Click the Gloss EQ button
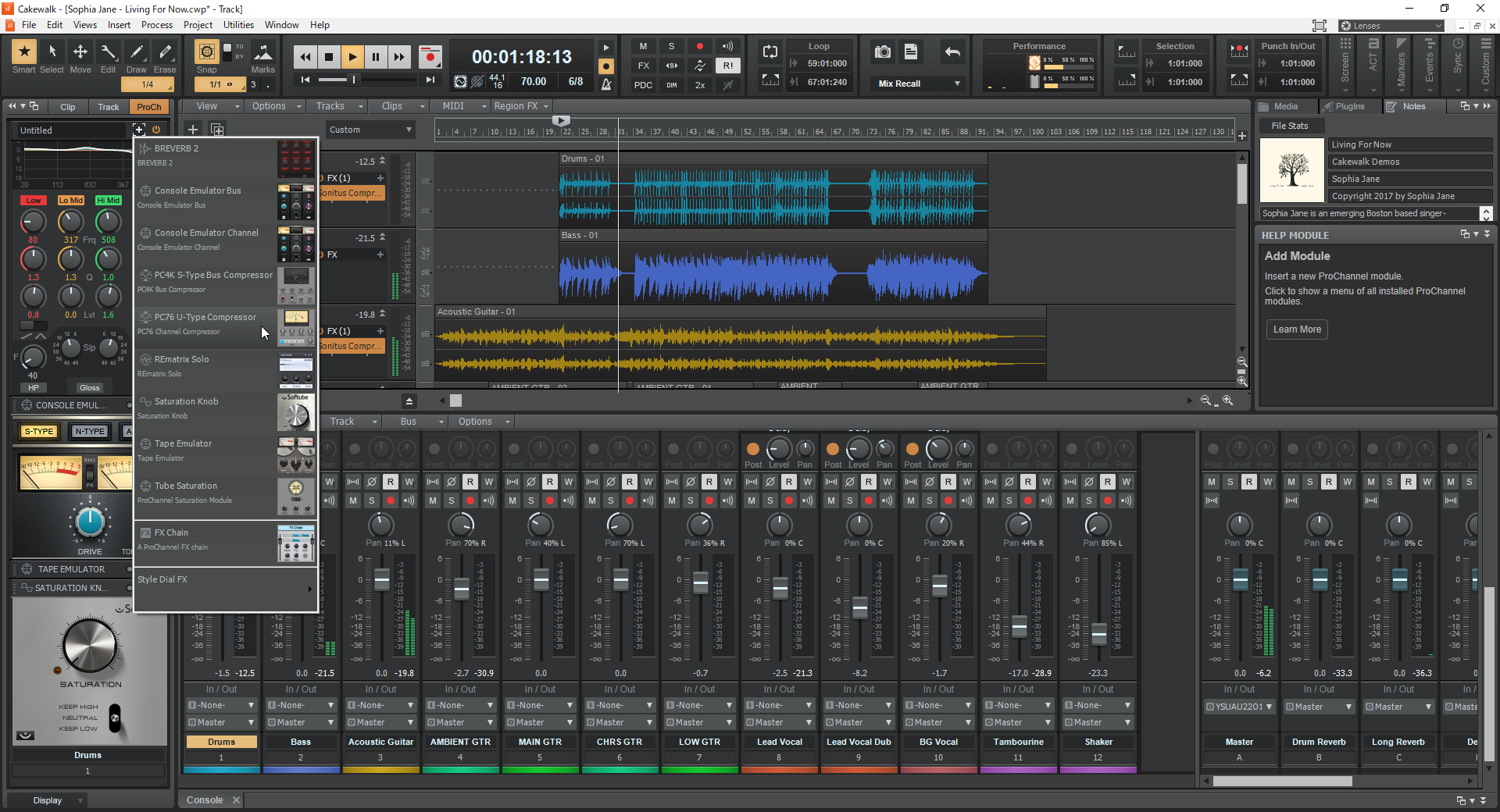Viewport: 1500px width, 812px height. pyautogui.click(x=90, y=388)
